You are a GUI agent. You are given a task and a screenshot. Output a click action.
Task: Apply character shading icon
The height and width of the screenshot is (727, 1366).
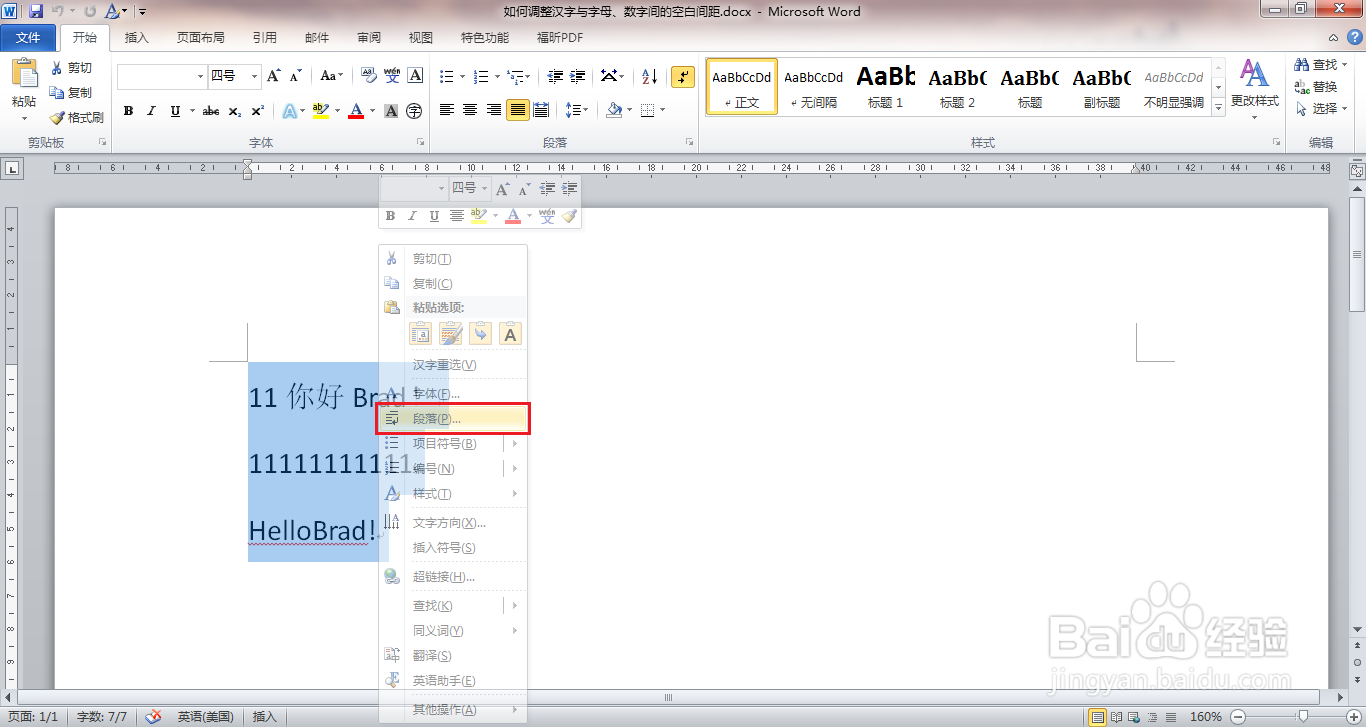point(391,111)
